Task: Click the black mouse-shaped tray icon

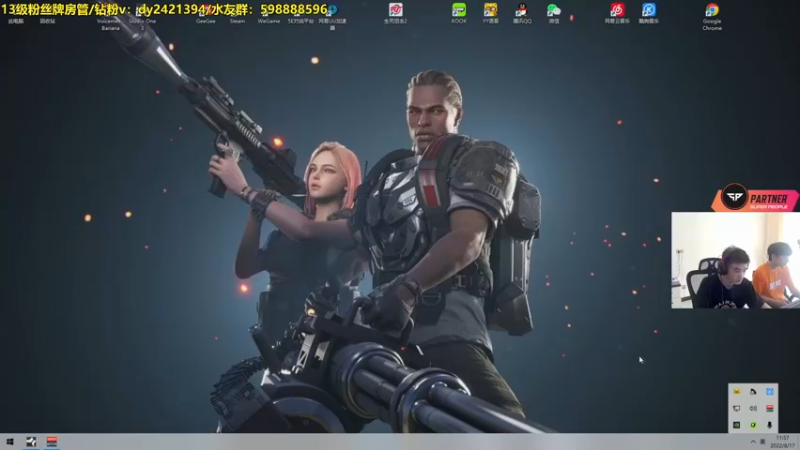Action: 753,391
